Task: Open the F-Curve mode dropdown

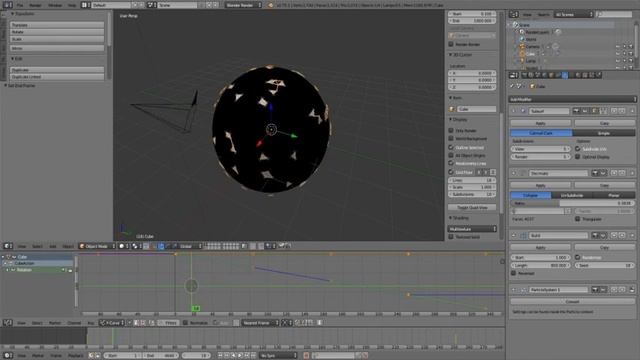Action: point(111,323)
